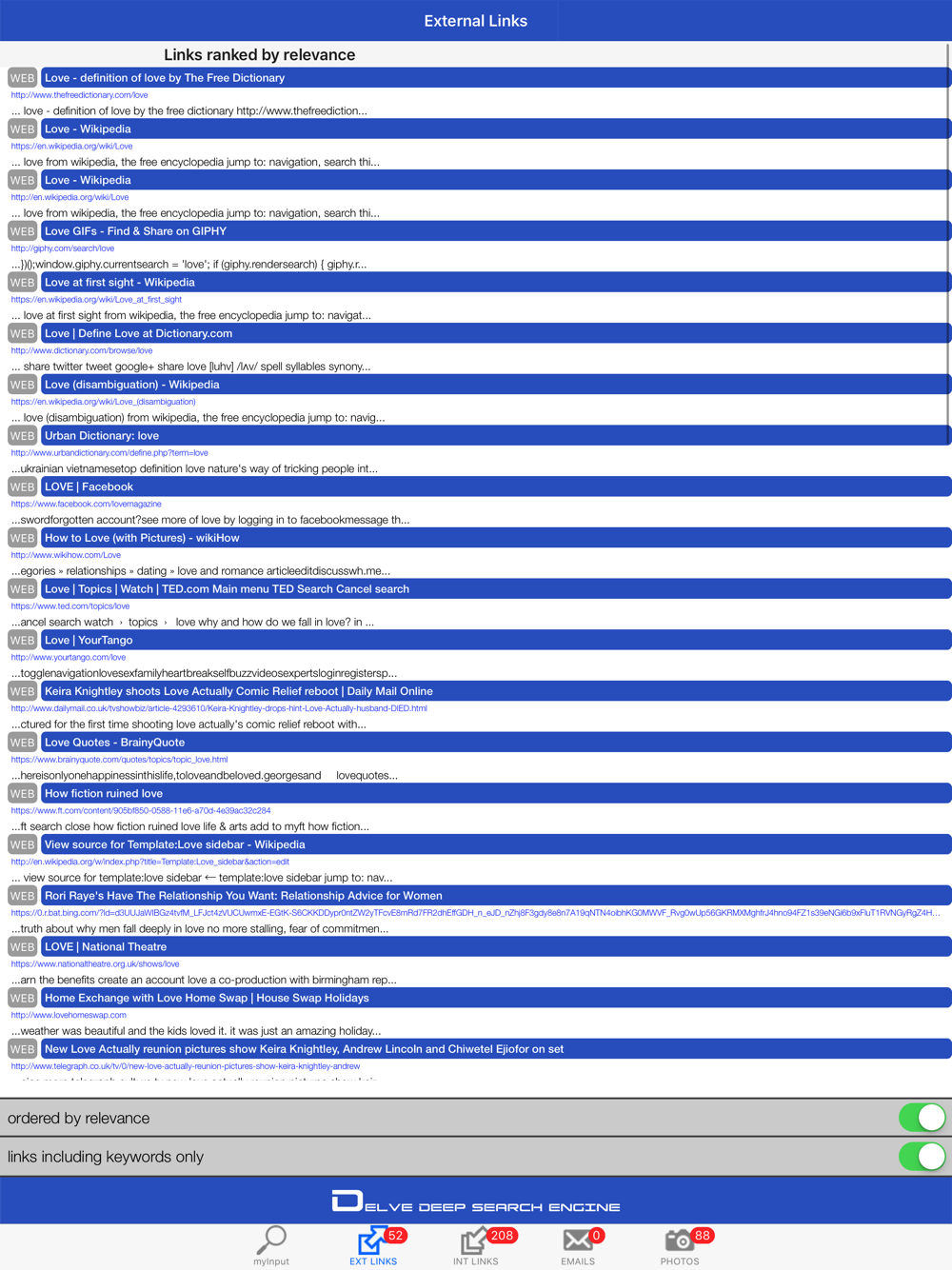Tap the WEB badge beside View source for Template:Love sidebar
Screen dimensions: 952x1270
click(x=22, y=844)
